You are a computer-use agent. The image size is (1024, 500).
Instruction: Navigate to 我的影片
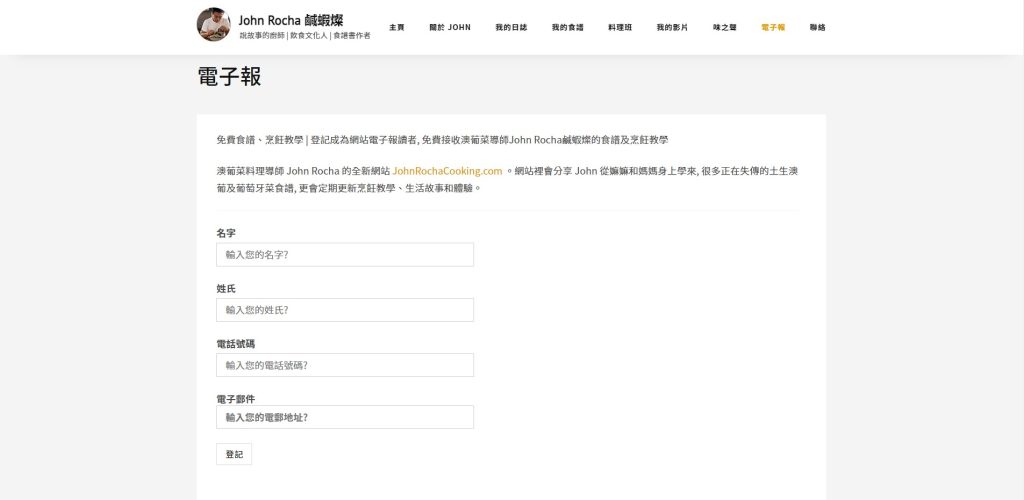672,27
